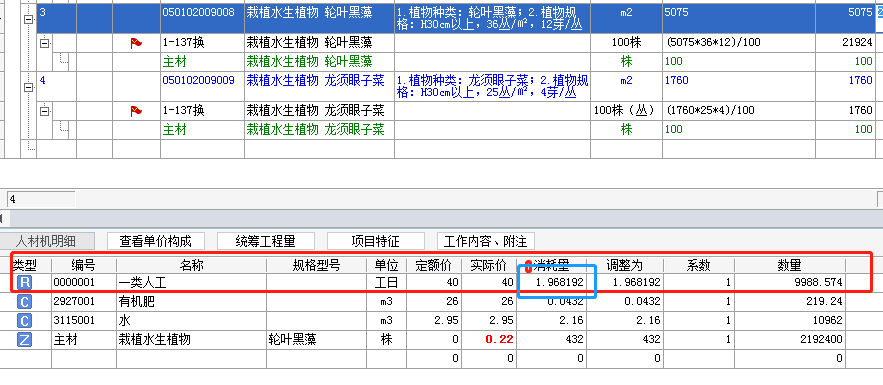Open the 工作内容、附注 tab
The height and width of the screenshot is (385, 883).
485,241
